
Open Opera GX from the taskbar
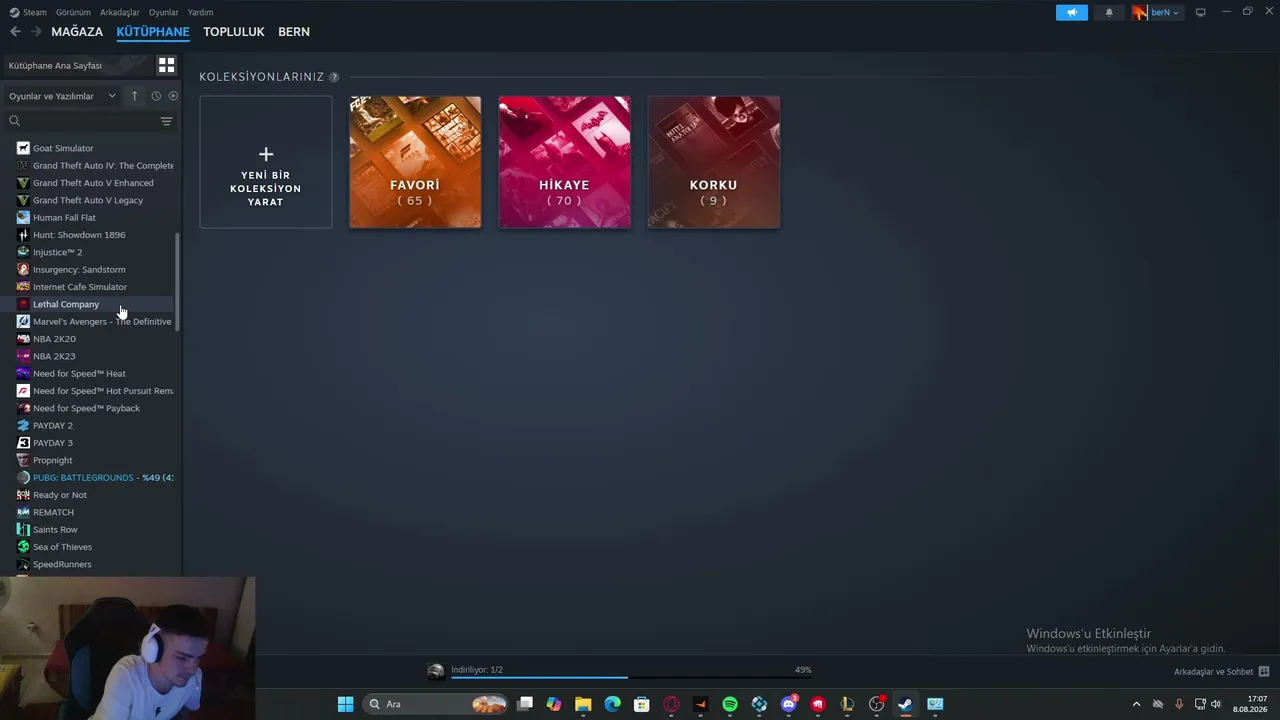(x=671, y=704)
